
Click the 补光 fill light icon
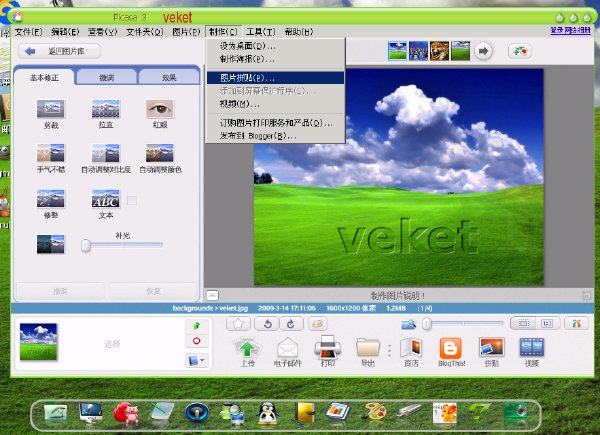pyautogui.click(x=51, y=244)
